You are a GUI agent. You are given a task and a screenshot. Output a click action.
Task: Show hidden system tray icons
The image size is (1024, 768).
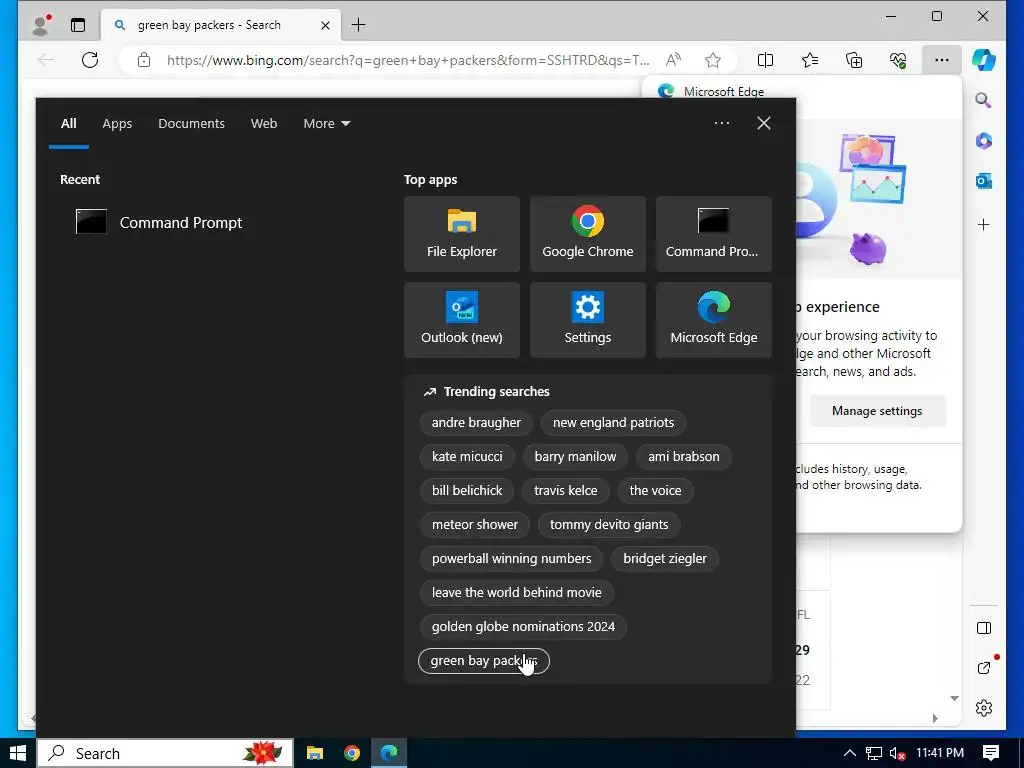click(850, 753)
